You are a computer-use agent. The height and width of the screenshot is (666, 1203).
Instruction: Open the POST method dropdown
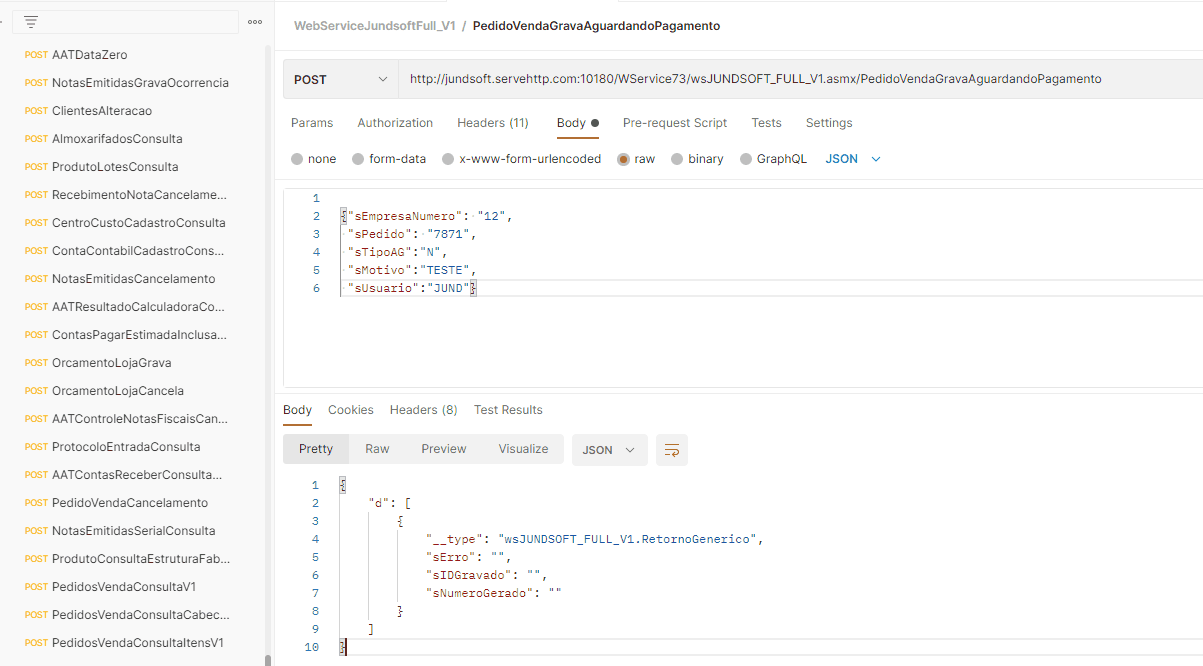340,79
